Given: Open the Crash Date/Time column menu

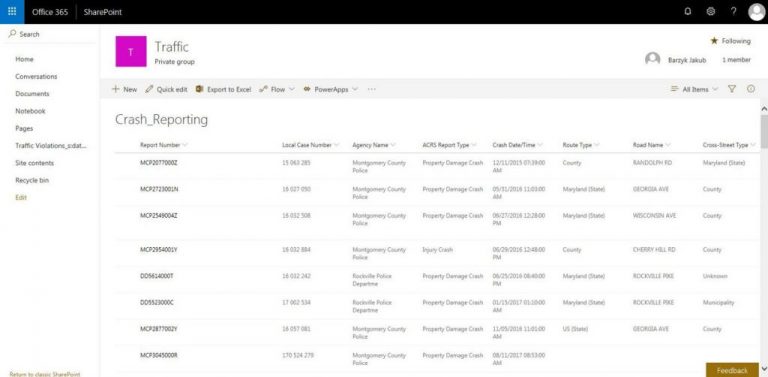Looking at the screenshot, I should (518, 145).
